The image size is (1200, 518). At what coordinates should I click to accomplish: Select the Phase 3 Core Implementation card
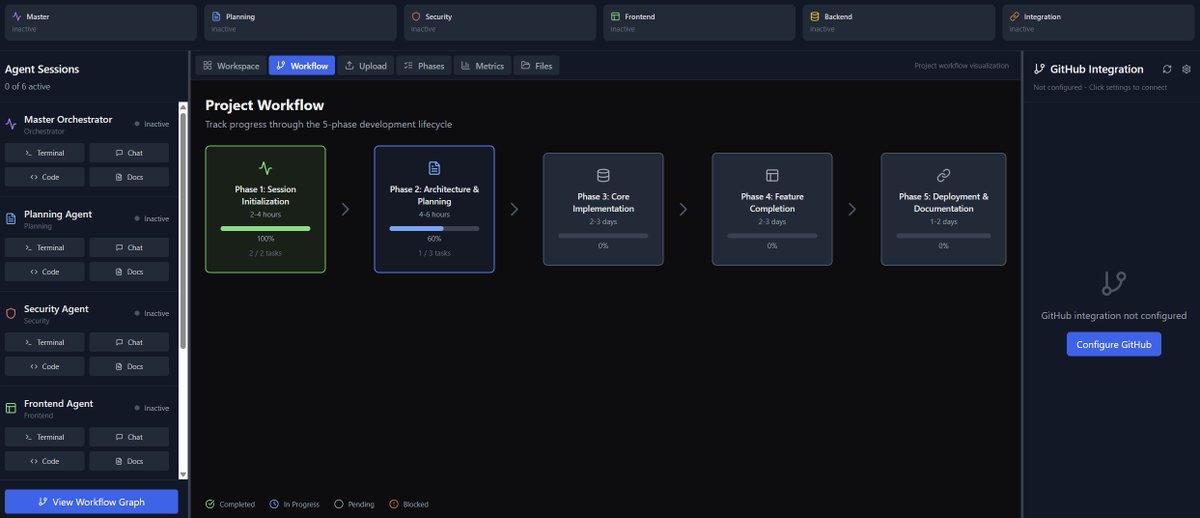tap(603, 209)
